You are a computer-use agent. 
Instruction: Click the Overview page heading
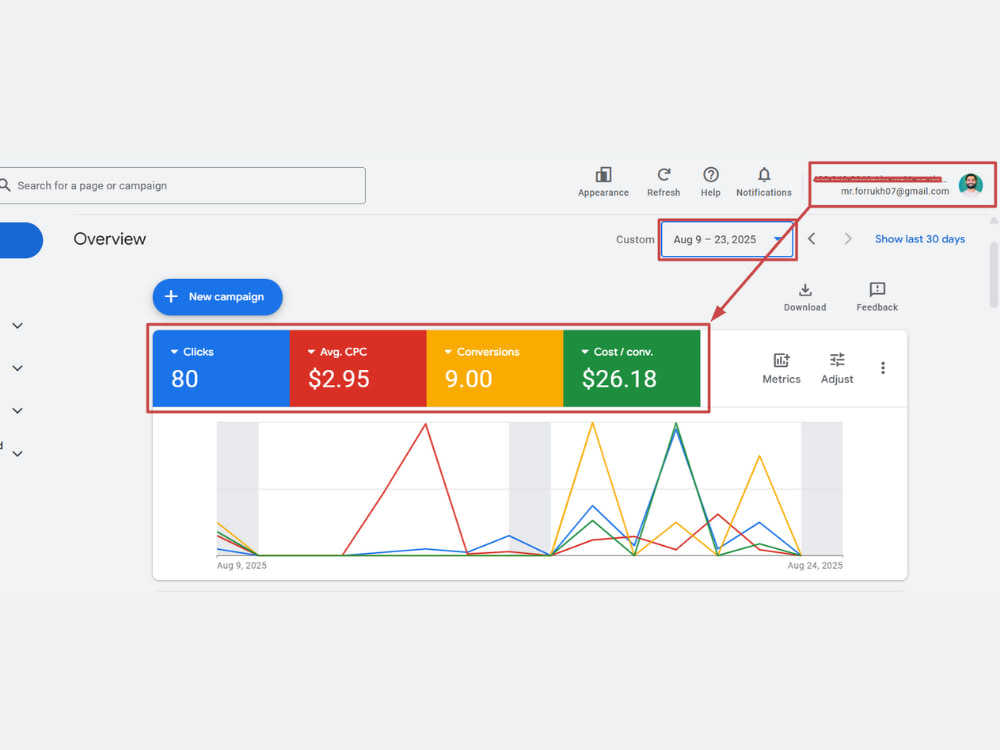(x=110, y=239)
